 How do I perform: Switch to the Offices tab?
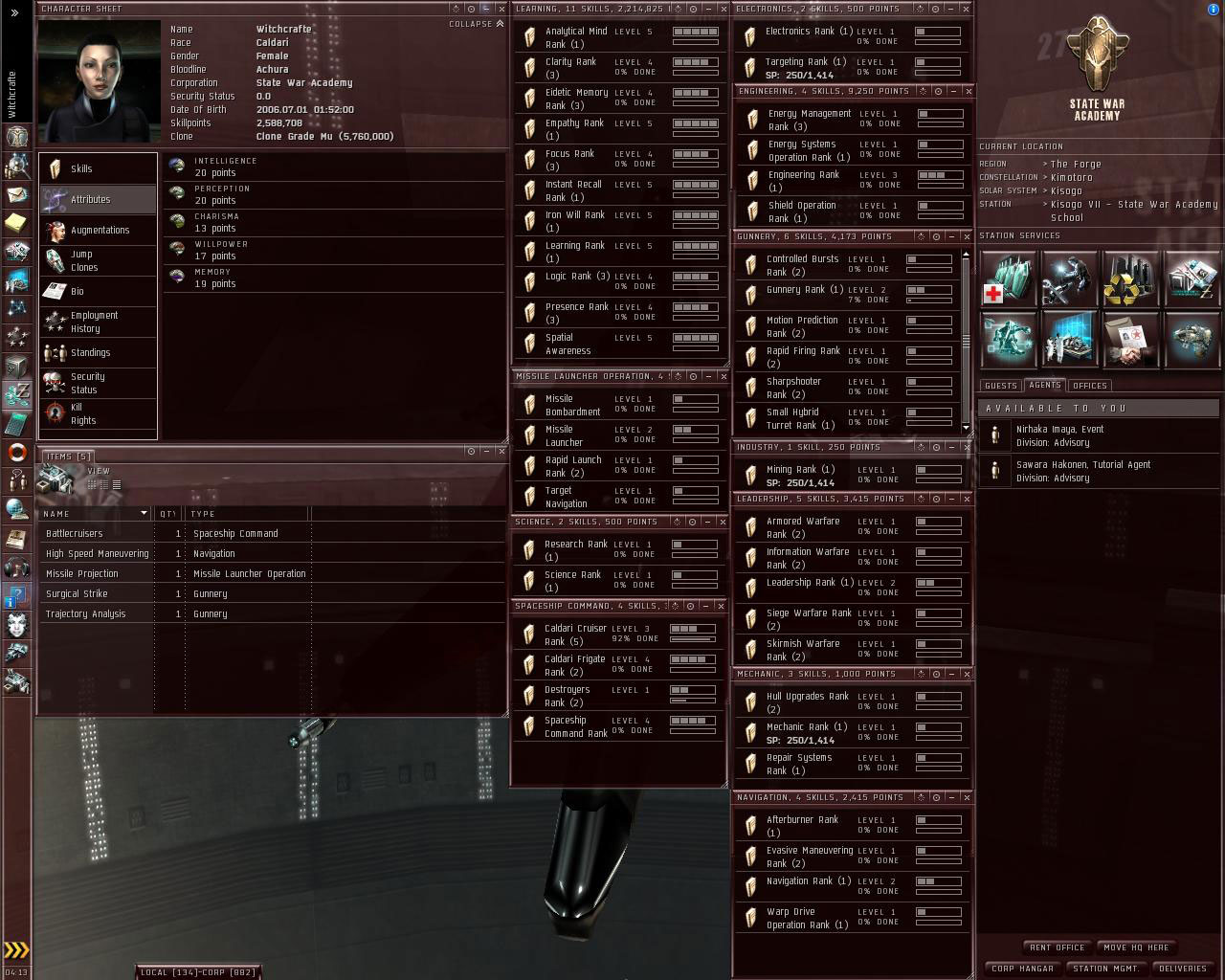1089,386
